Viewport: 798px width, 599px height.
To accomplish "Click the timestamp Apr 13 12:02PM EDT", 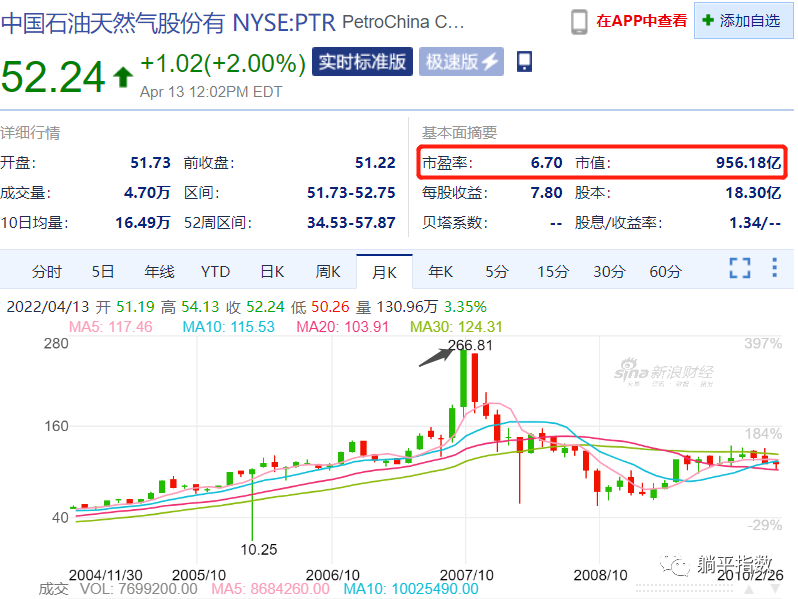I will tap(211, 92).
